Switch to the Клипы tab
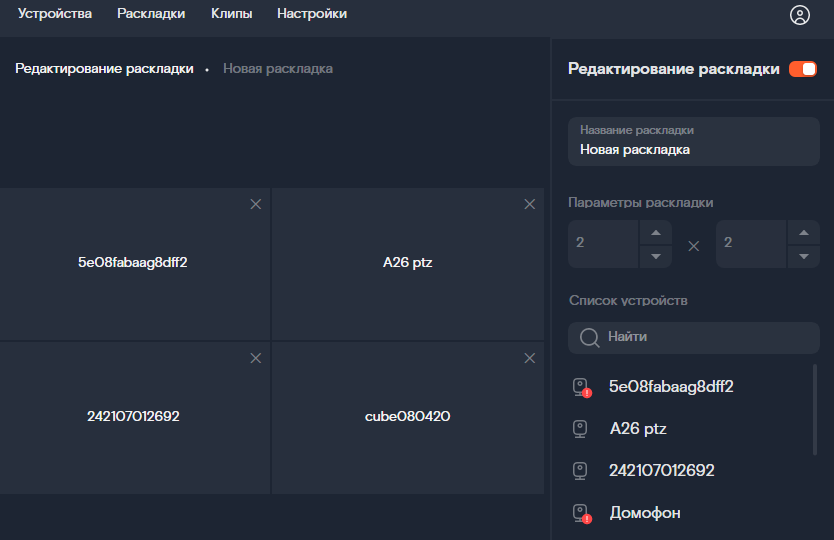 click(231, 14)
